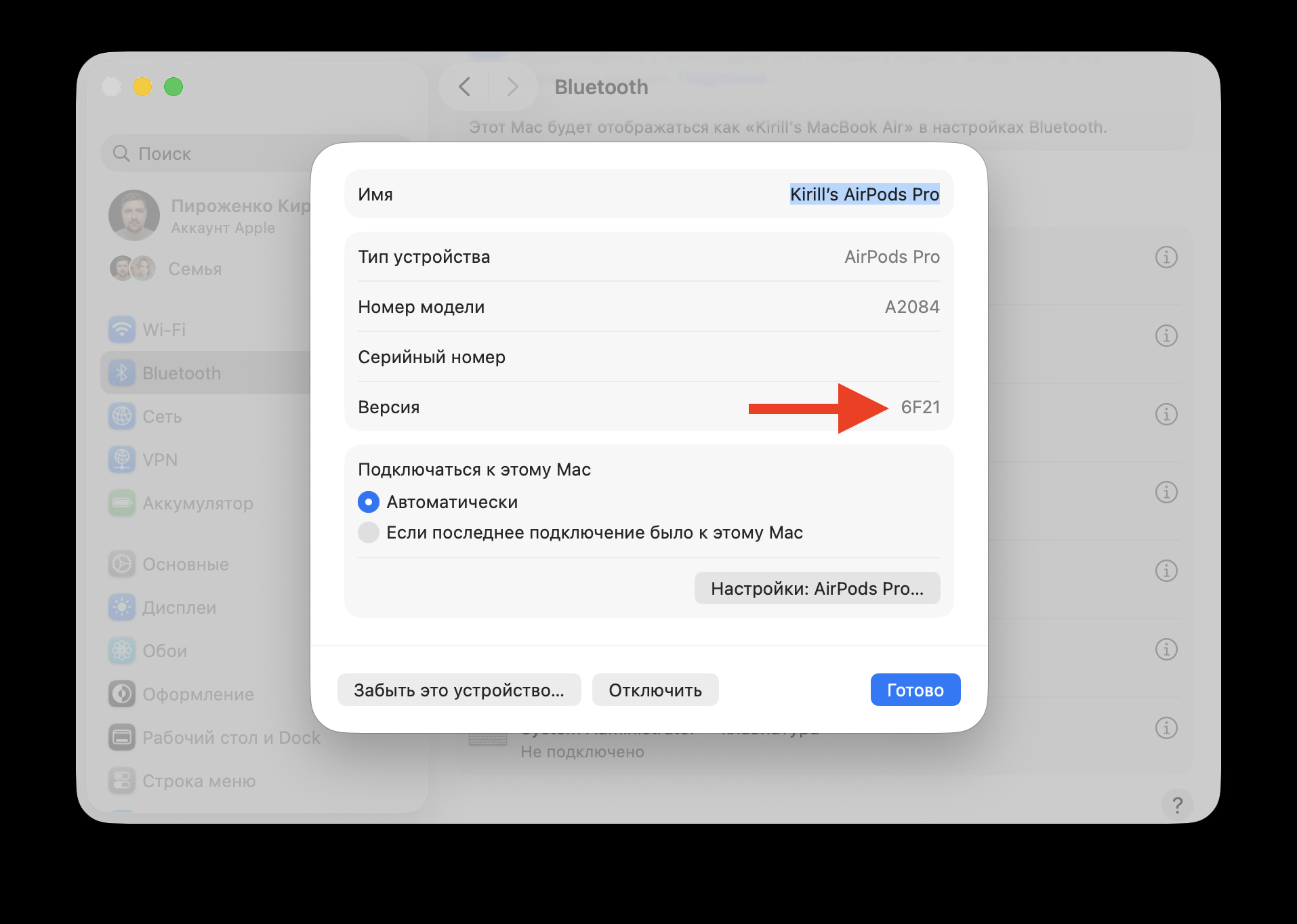Select Аккумулятор in the sidebar
This screenshot has height=924, width=1297.
click(197, 503)
